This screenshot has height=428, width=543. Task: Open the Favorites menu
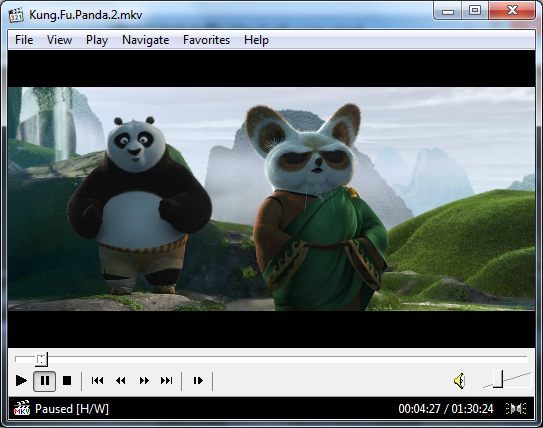(206, 40)
